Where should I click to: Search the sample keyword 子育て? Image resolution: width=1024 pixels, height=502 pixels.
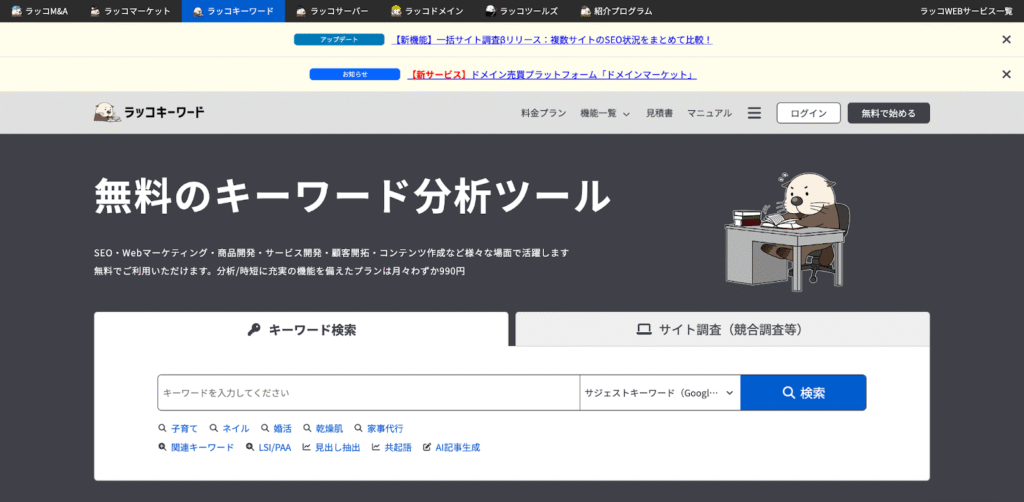coord(184,429)
